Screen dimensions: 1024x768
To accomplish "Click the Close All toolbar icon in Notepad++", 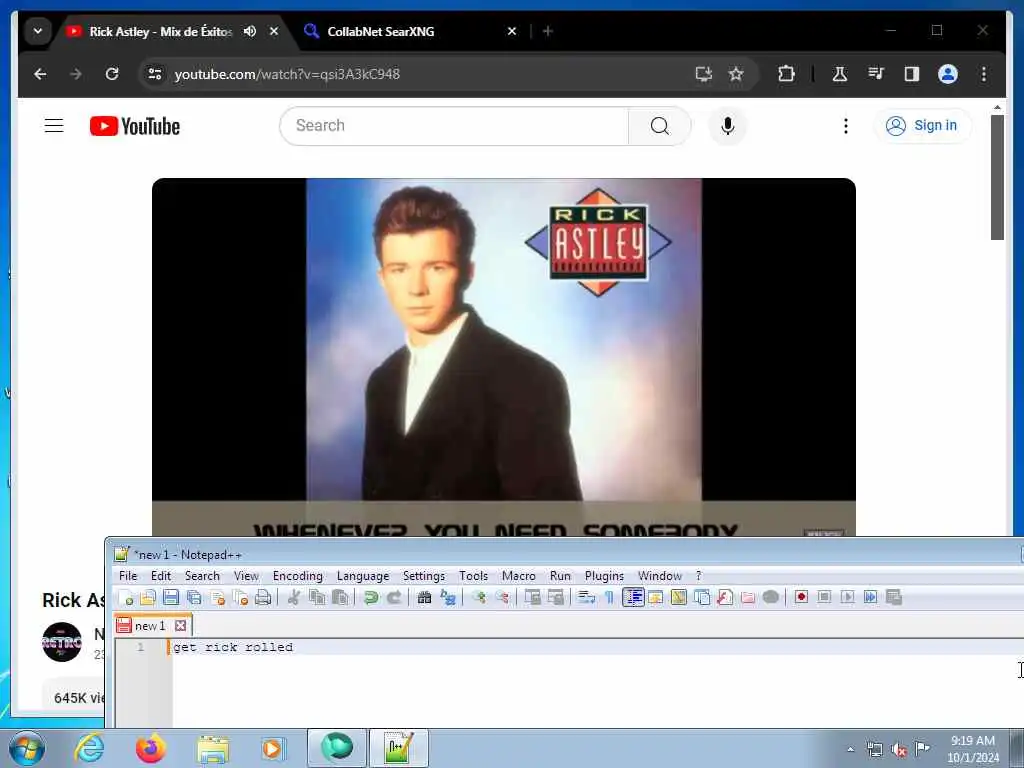I will 240,597.
